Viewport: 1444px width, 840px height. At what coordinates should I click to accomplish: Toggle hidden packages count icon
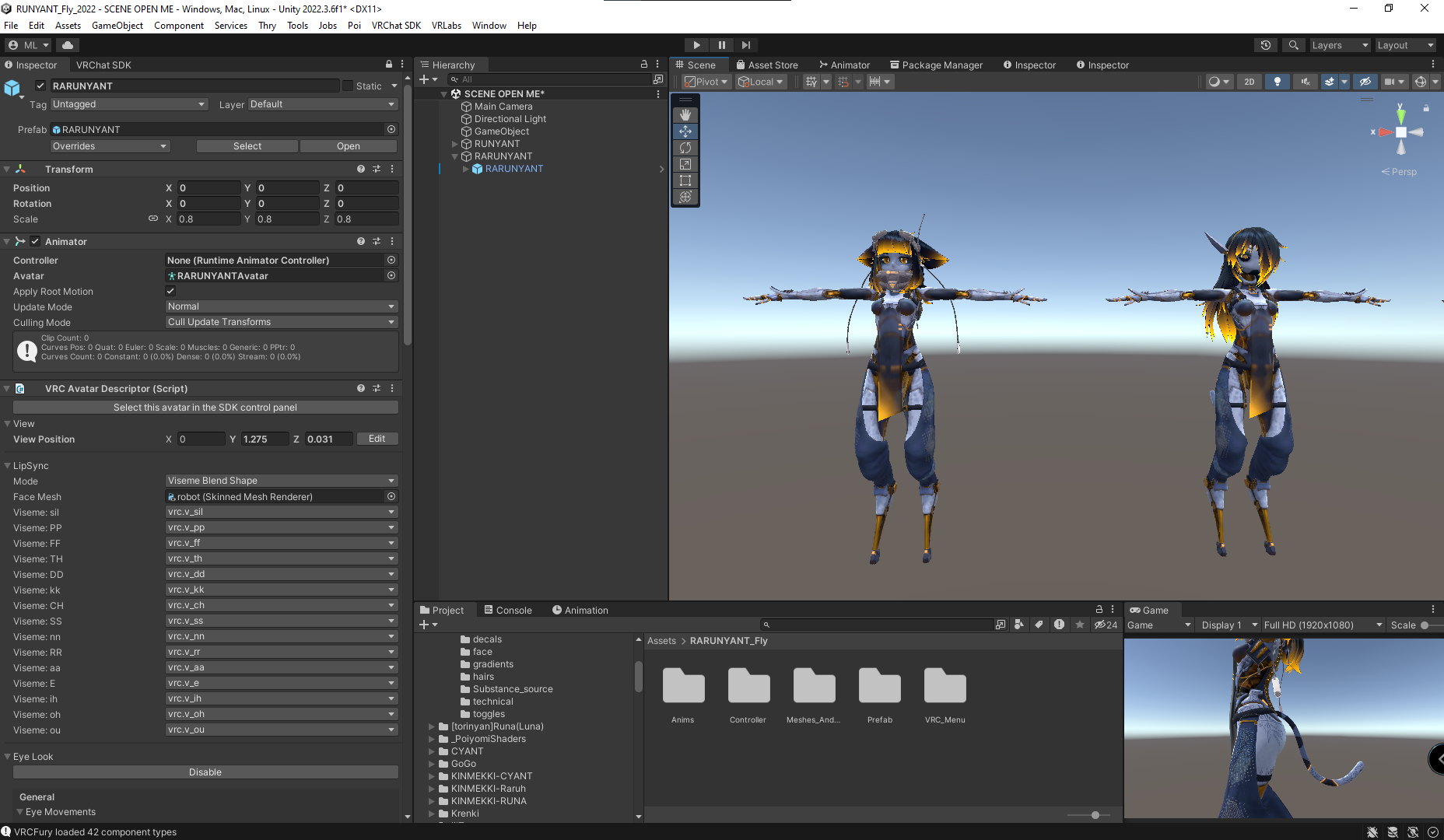coord(1106,625)
